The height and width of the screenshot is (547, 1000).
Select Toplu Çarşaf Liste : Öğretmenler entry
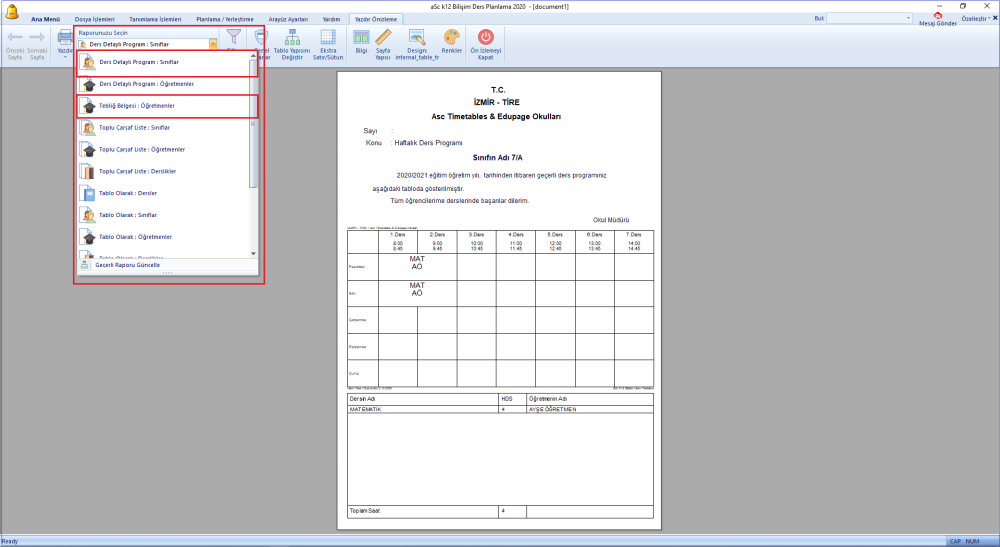[164, 150]
